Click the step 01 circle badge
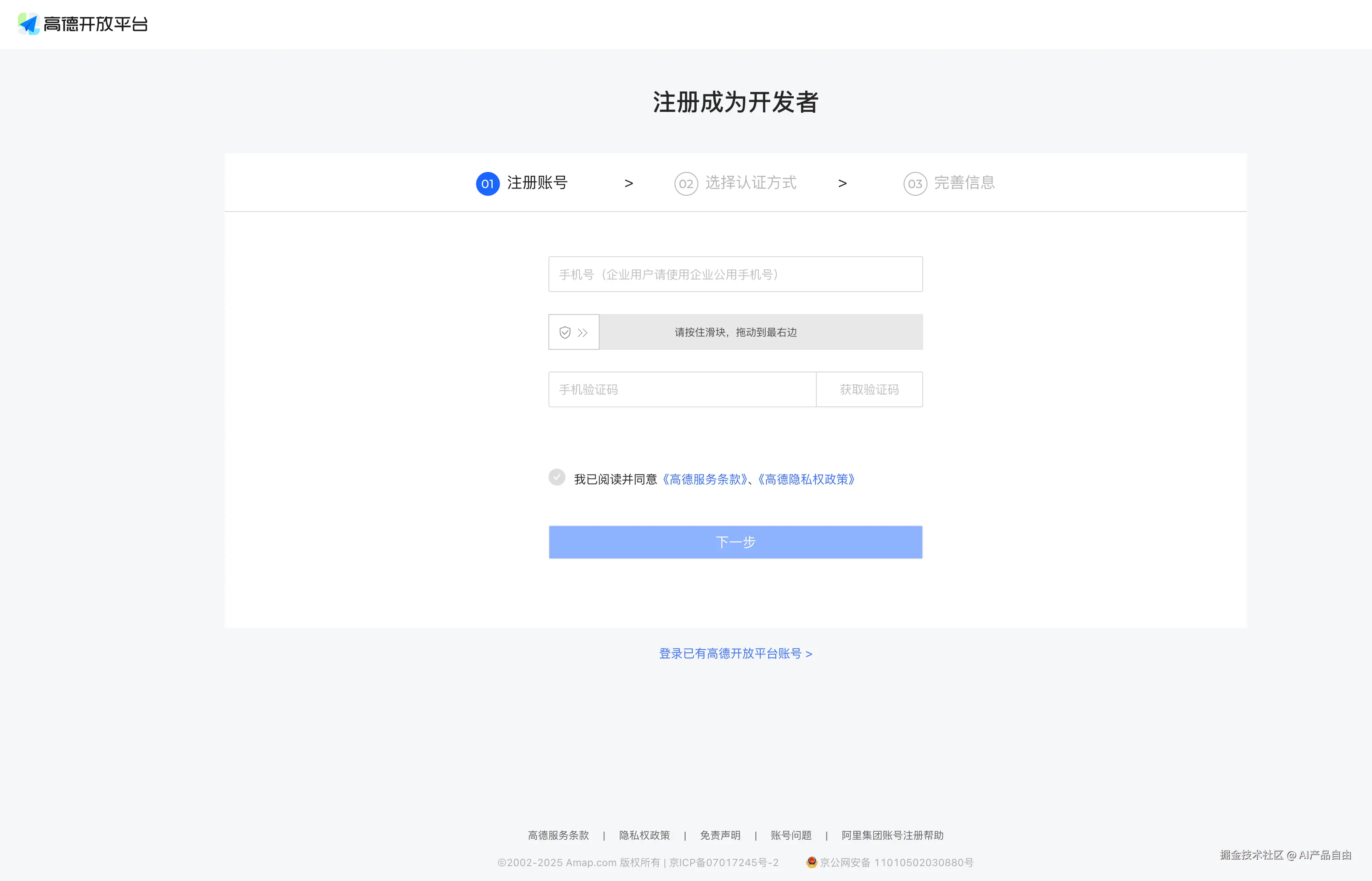The image size is (1372, 881). [x=488, y=183]
